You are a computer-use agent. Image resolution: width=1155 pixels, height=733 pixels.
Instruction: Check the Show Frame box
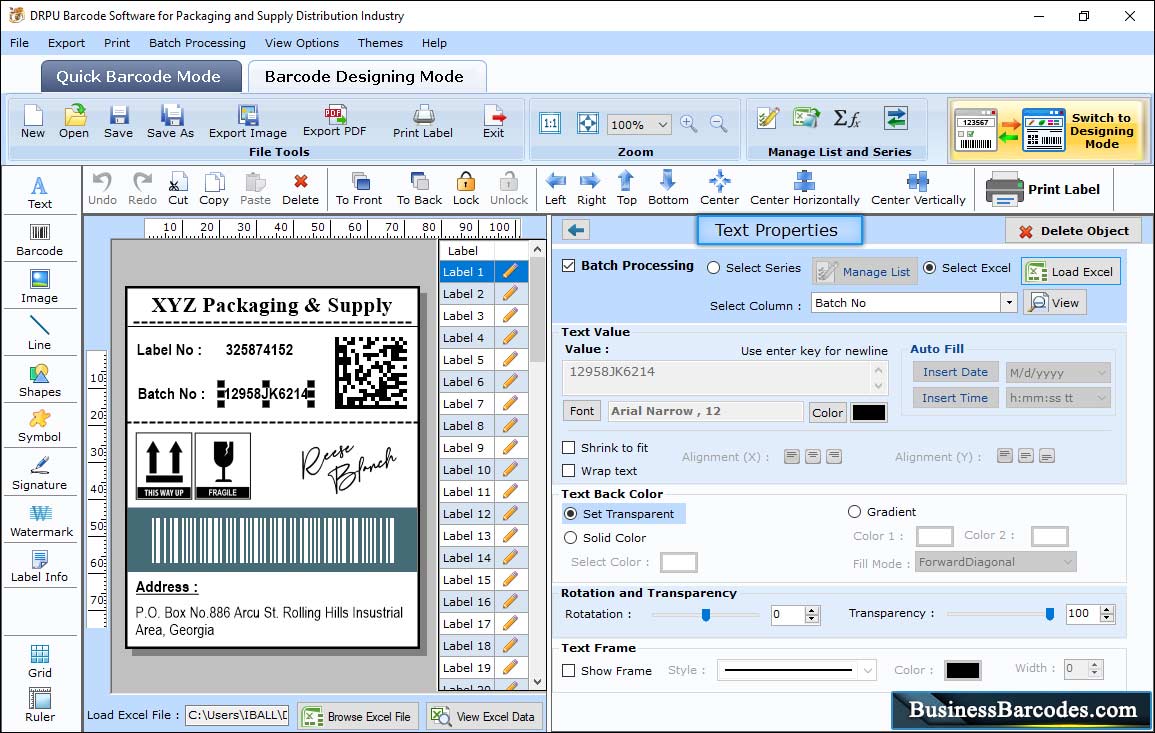(569, 670)
